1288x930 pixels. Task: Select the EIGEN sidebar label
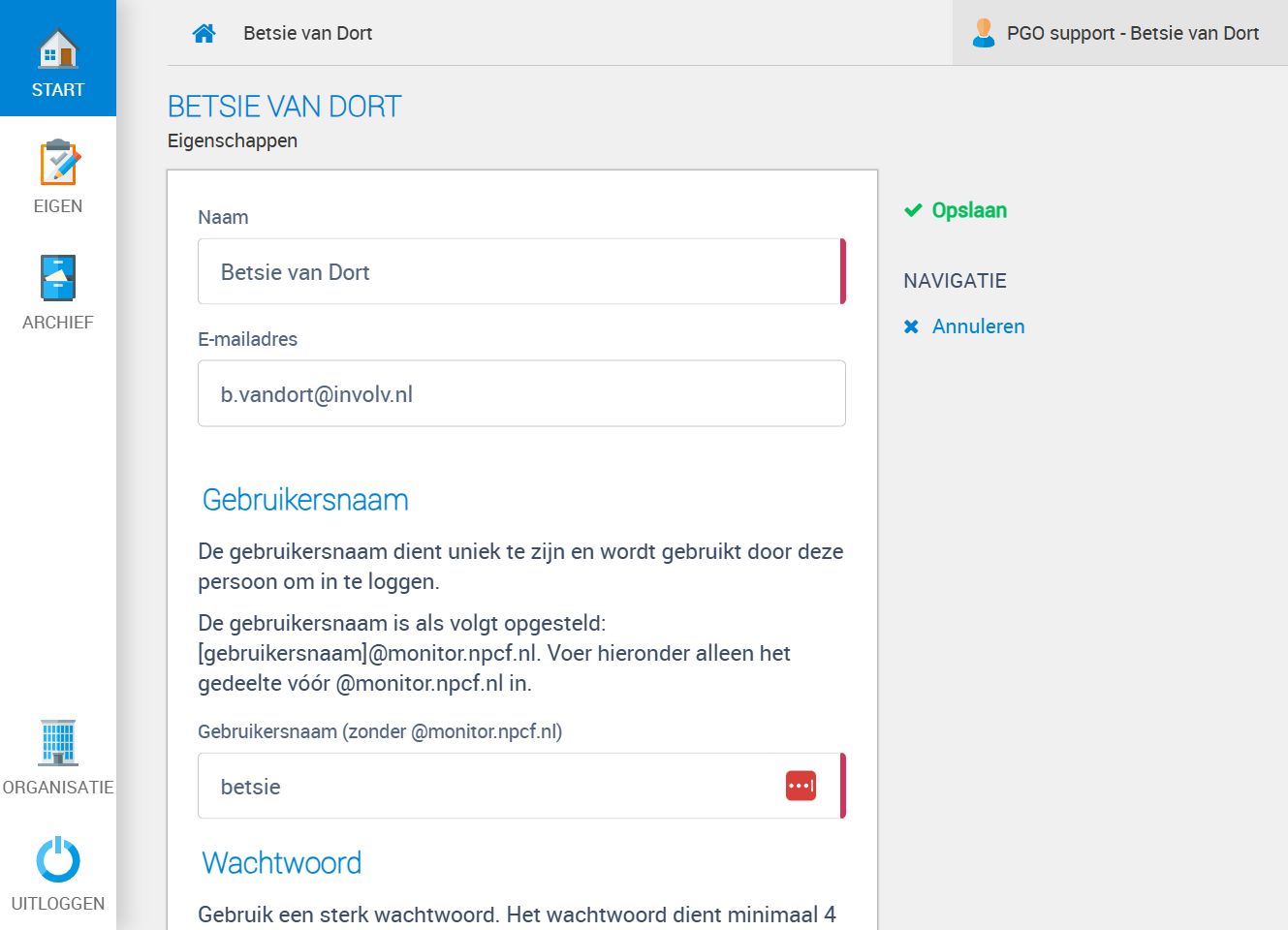(x=58, y=206)
